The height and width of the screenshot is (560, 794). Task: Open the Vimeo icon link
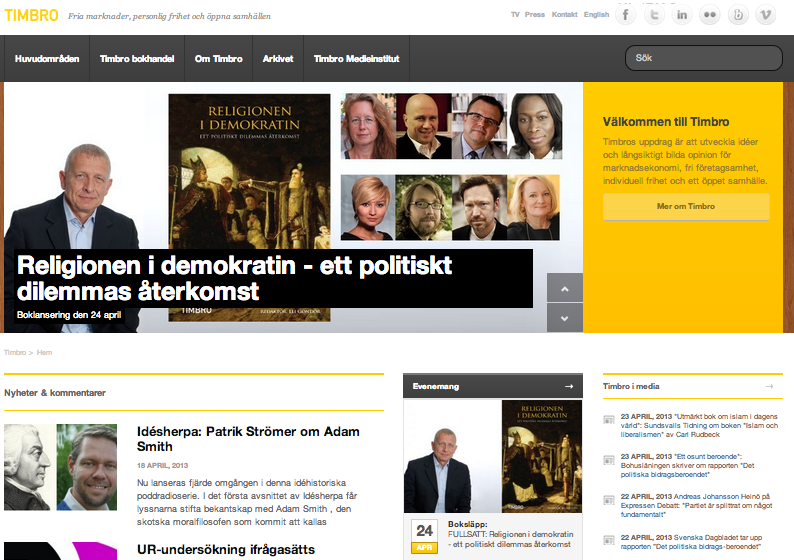click(x=766, y=15)
